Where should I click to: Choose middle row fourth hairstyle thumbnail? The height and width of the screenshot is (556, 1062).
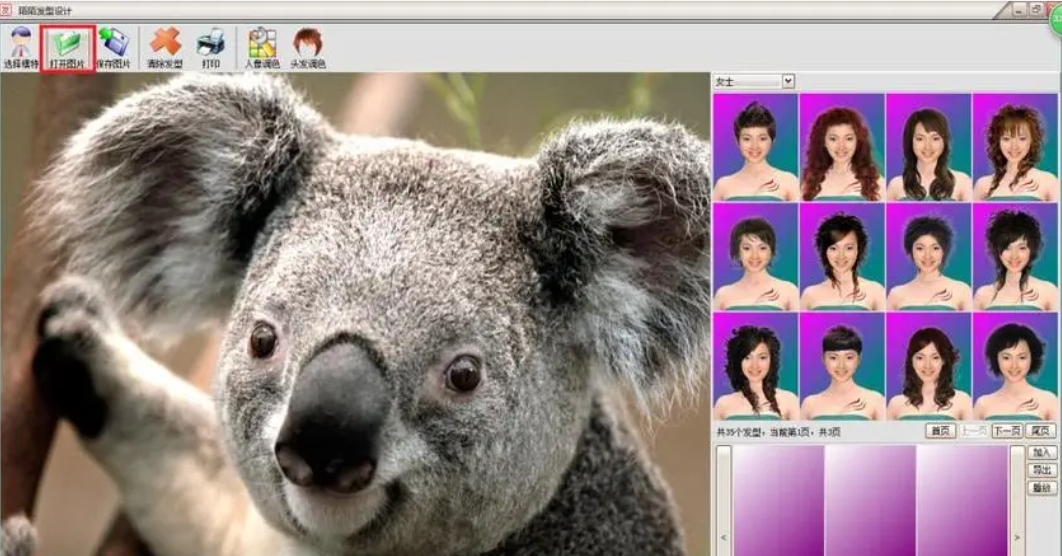click(x=1015, y=257)
